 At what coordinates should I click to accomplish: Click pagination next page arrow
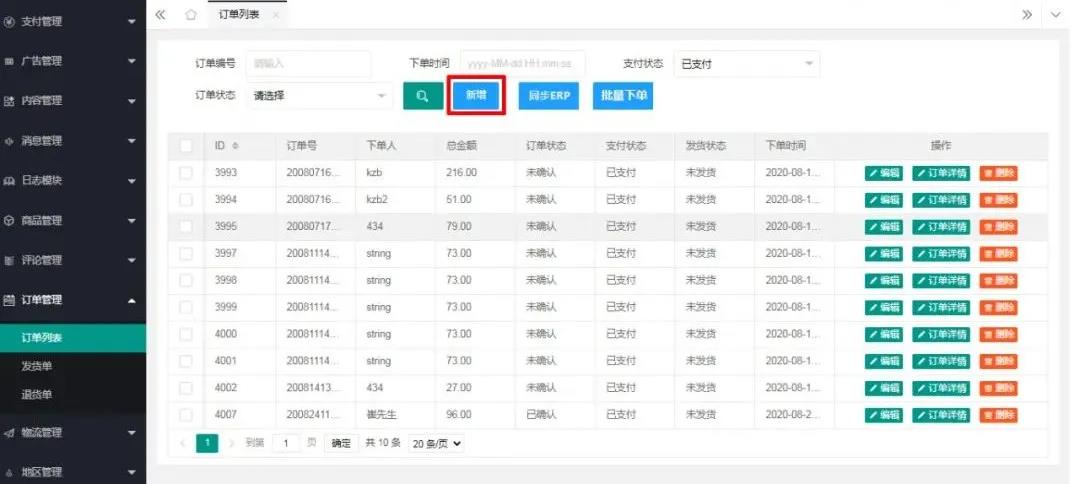[x=231, y=443]
